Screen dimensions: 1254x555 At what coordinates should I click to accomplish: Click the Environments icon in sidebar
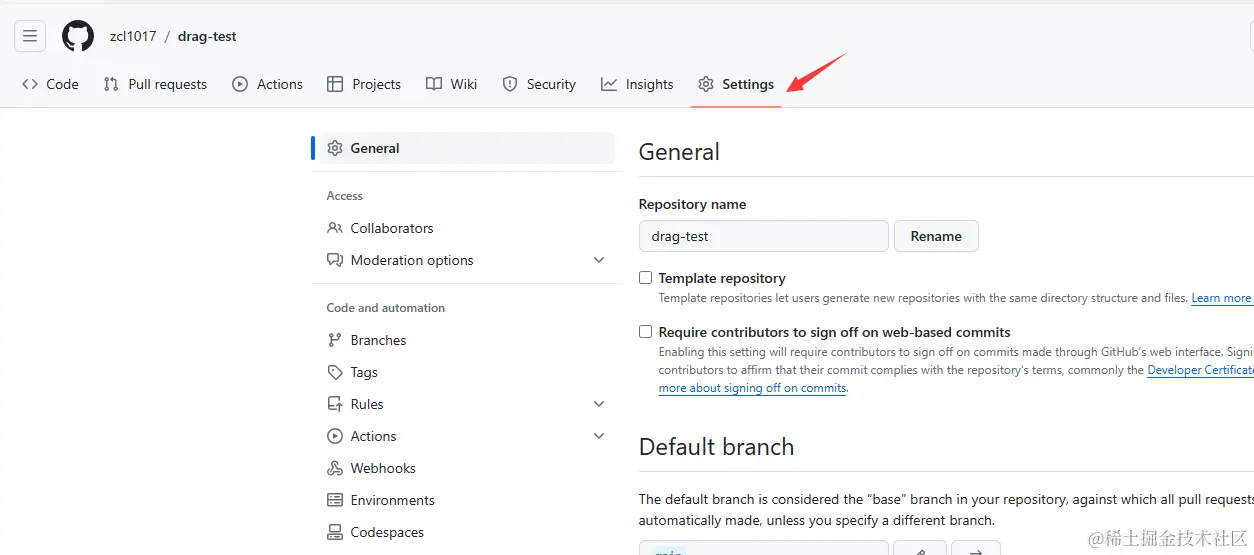coord(335,500)
